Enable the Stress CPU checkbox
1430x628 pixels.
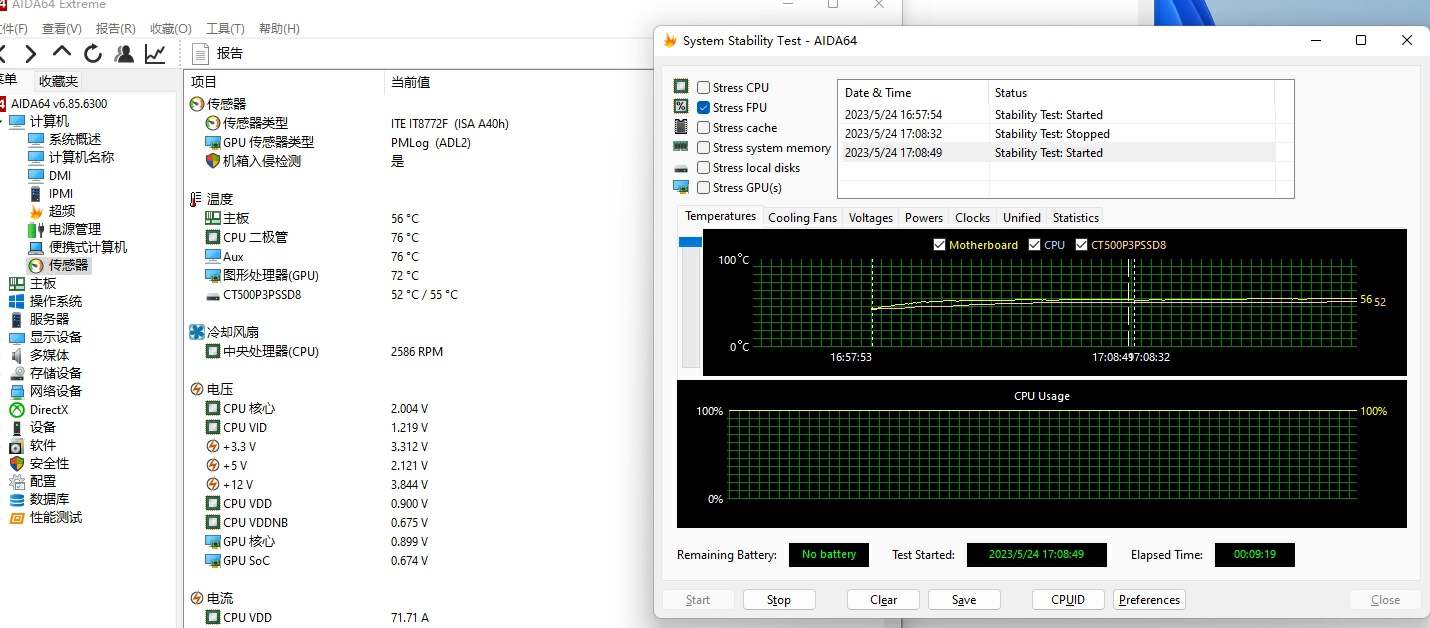tap(704, 88)
